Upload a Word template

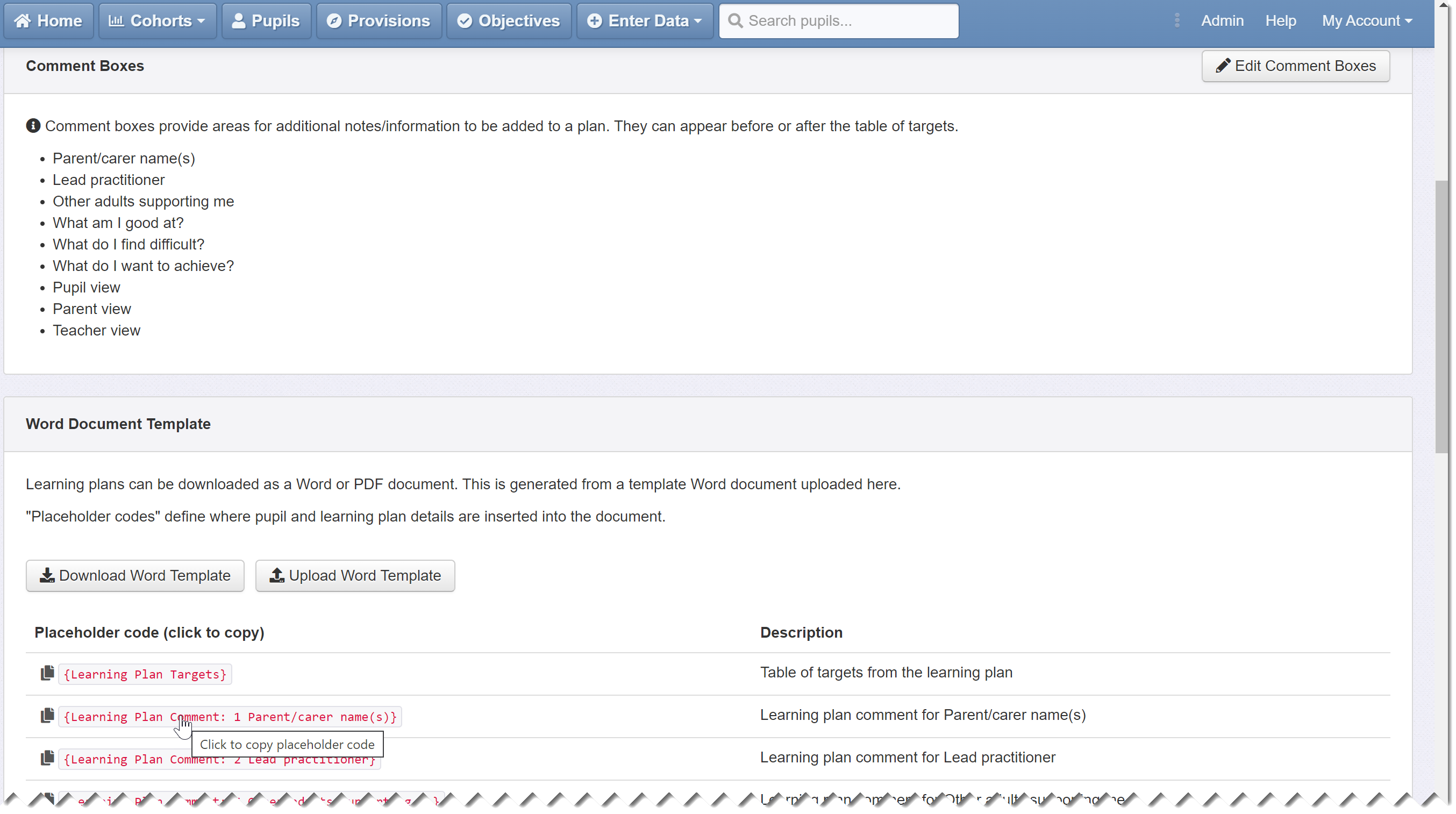point(355,575)
